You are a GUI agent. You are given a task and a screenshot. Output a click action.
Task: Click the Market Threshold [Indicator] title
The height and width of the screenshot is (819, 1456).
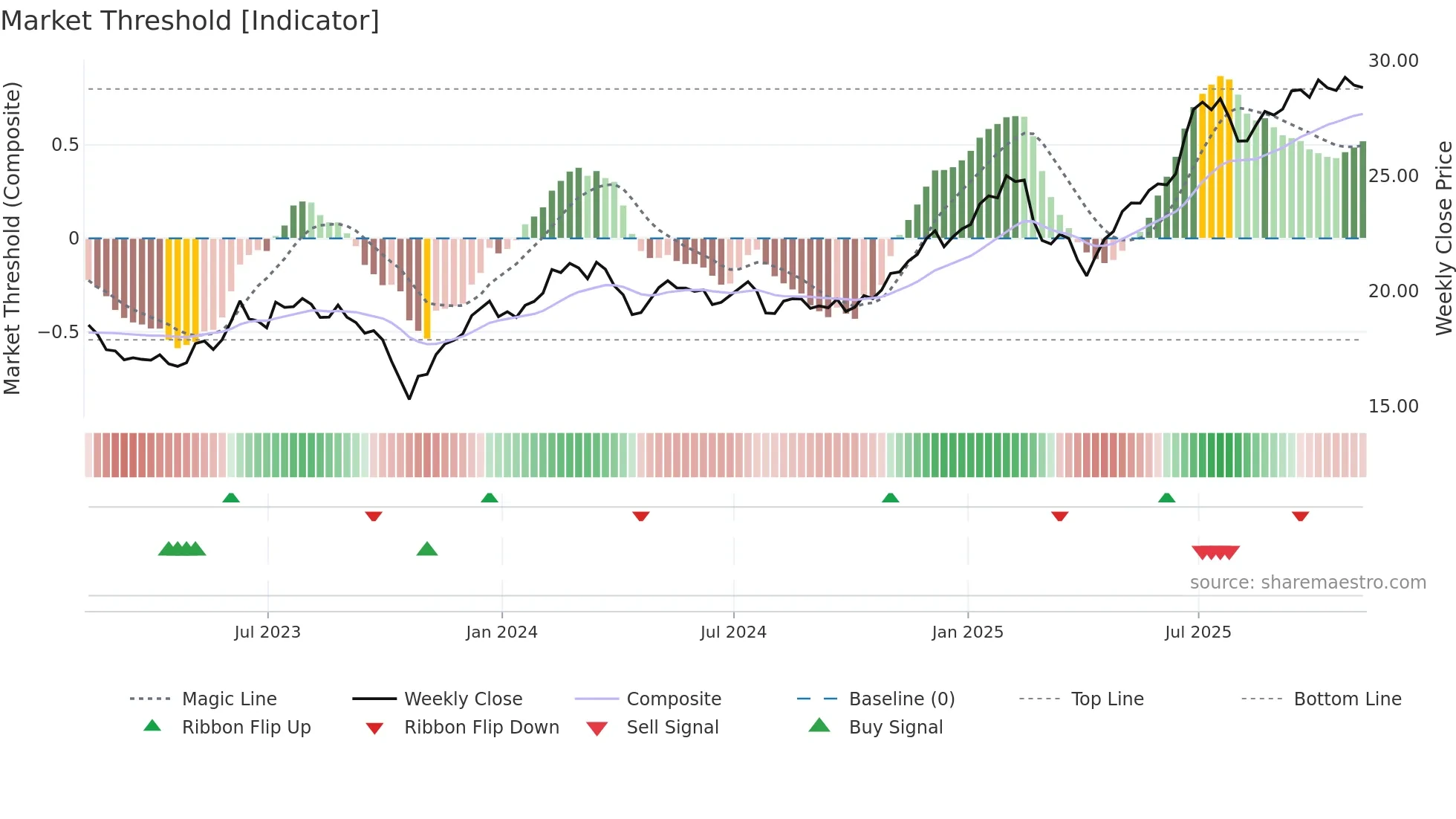190,21
